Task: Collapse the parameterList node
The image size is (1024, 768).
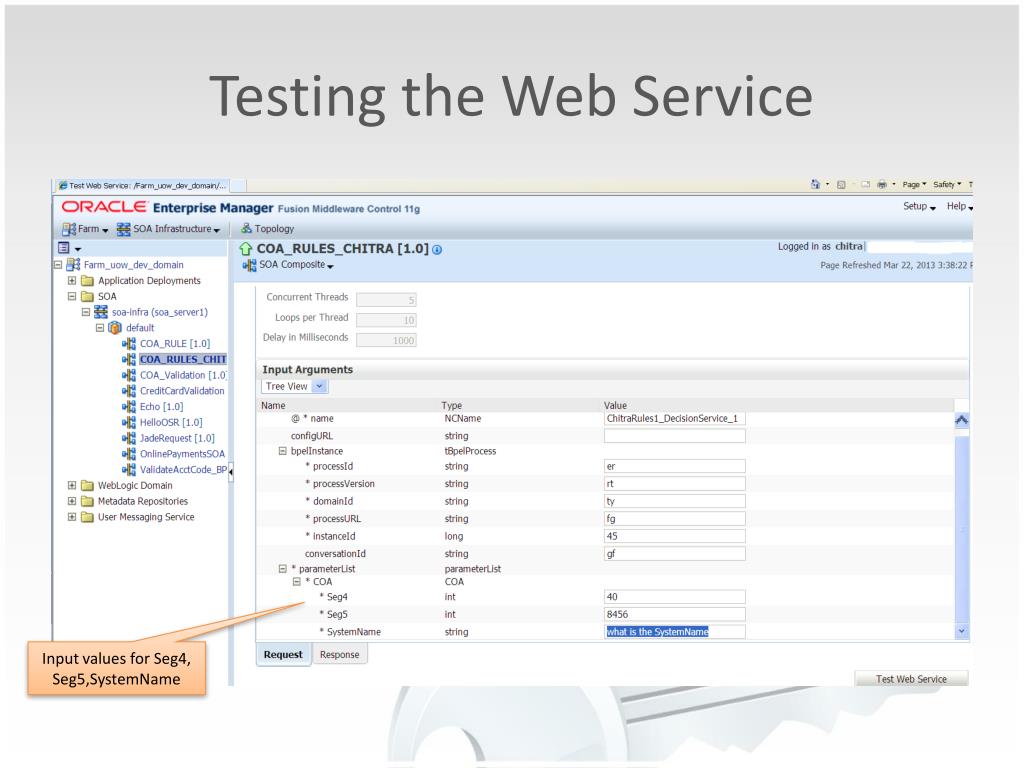Action: pos(282,568)
